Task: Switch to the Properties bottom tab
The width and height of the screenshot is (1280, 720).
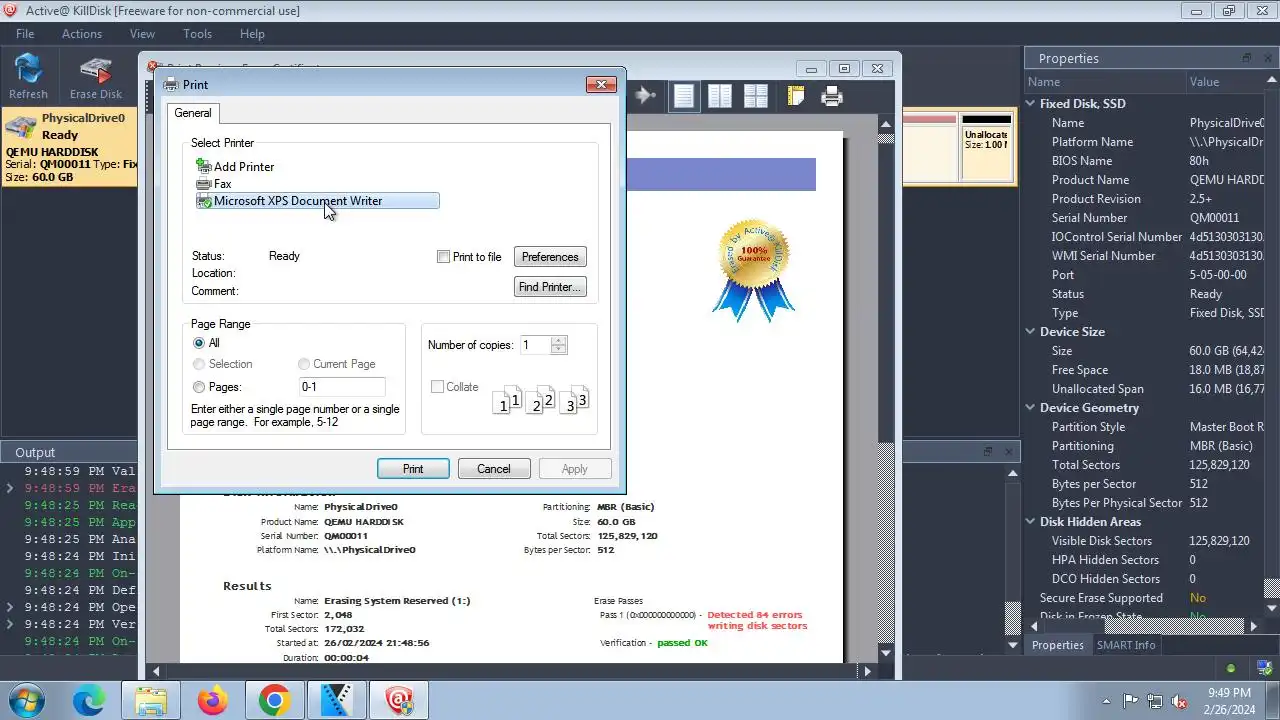Action: tap(1058, 645)
